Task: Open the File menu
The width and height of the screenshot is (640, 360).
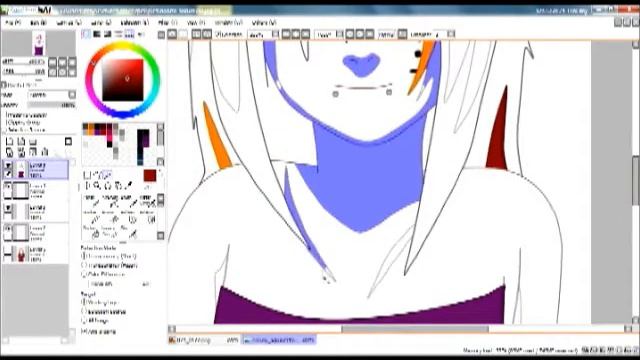Action: pos(13,23)
